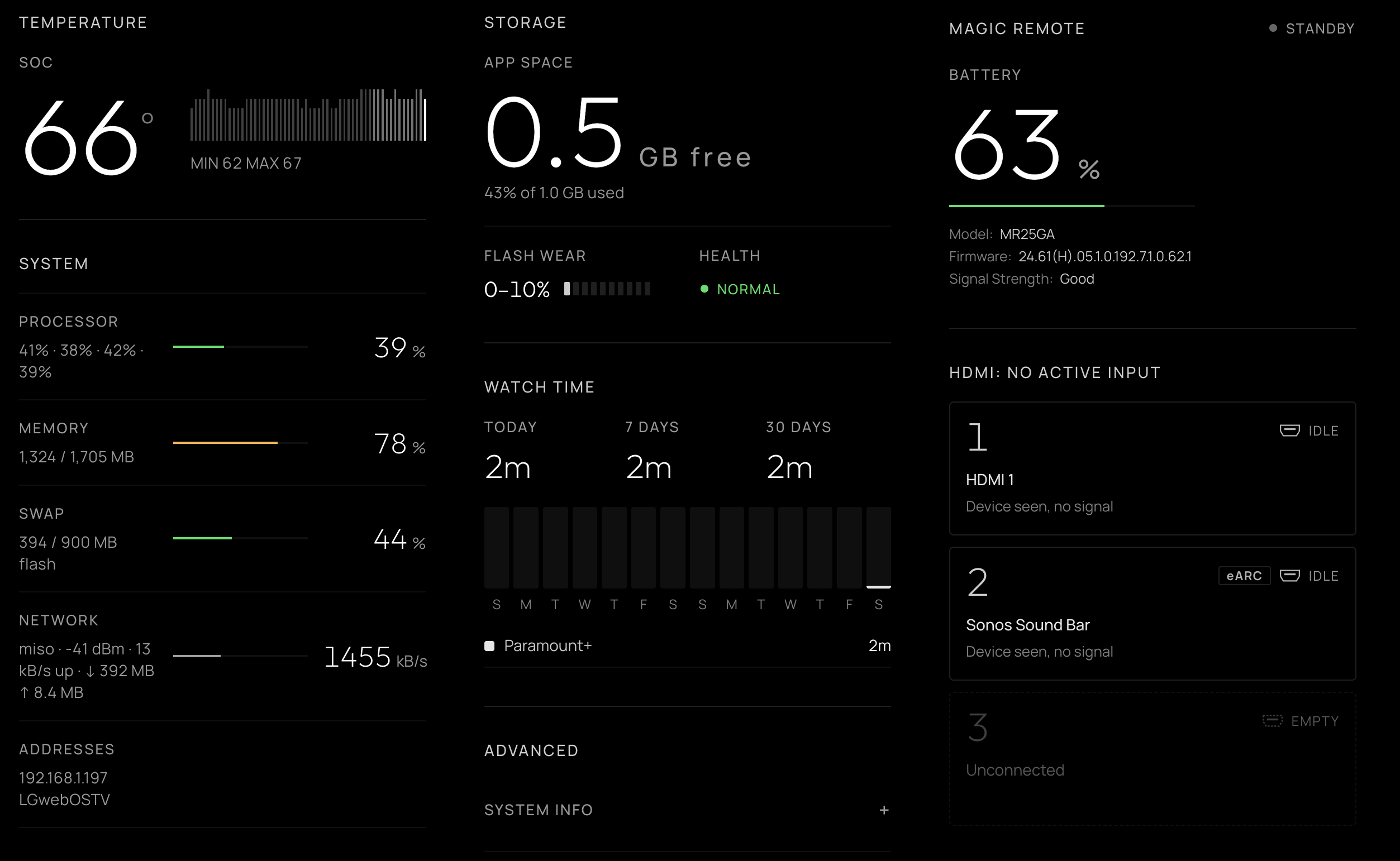Click the HDMI: NO ACTIVE INPUT heading
1400x861 pixels.
(x=1054, y=372)
